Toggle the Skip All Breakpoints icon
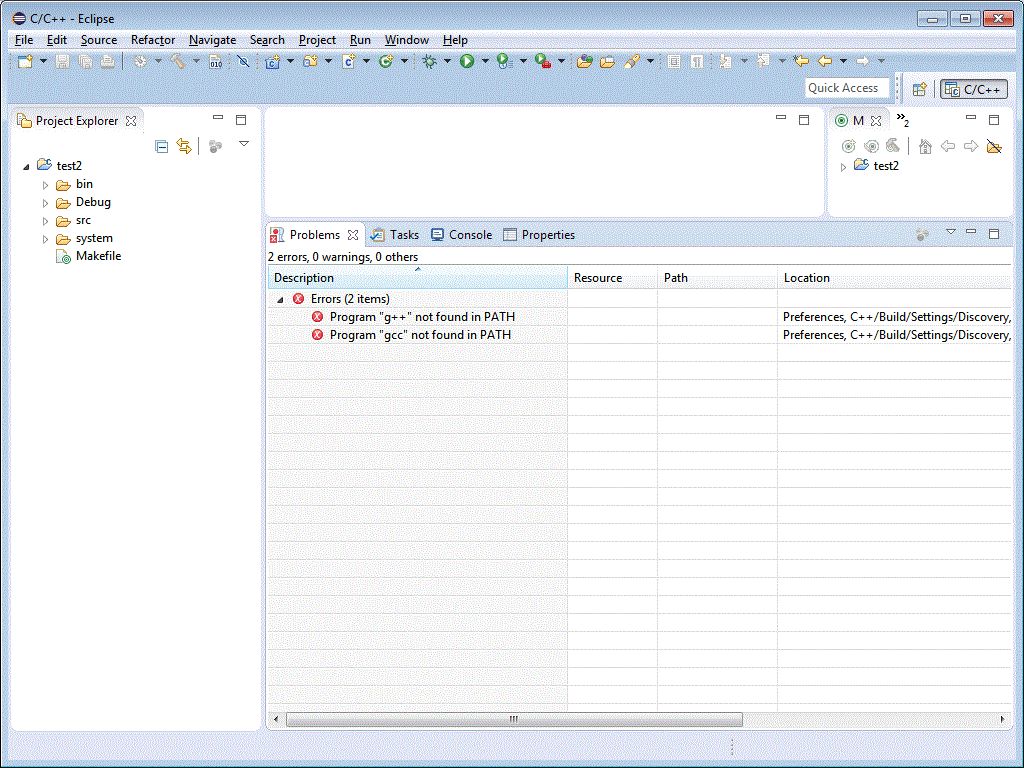 tap(242, 62)
